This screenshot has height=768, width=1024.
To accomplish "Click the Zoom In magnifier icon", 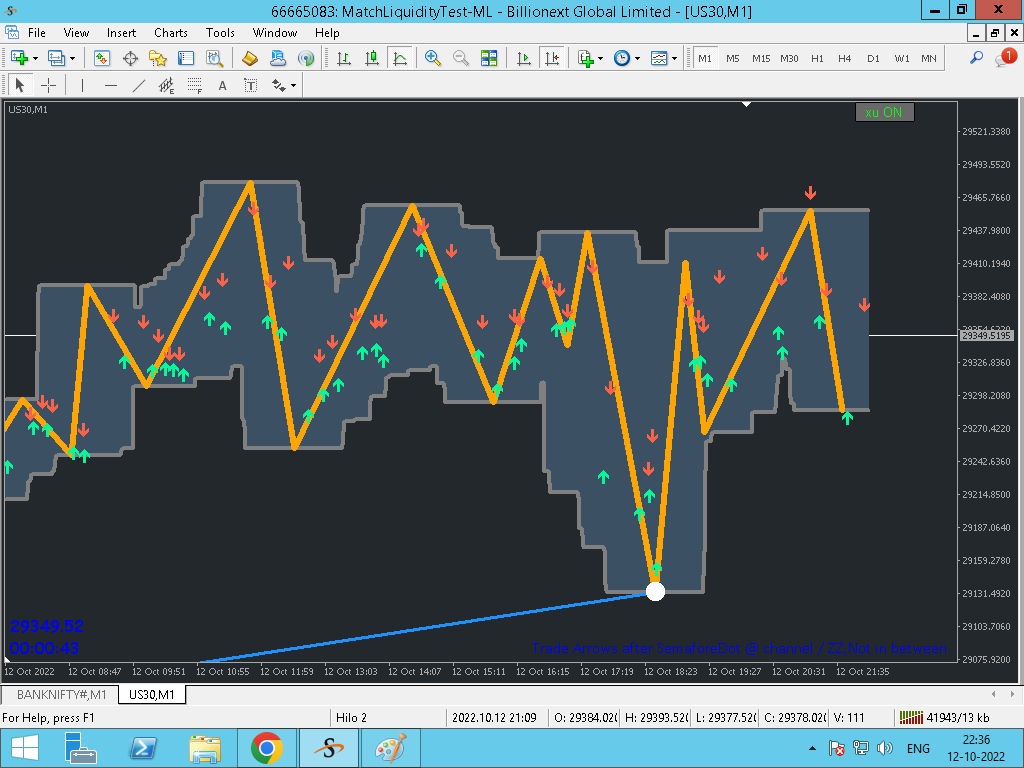I will pos(432,58).
